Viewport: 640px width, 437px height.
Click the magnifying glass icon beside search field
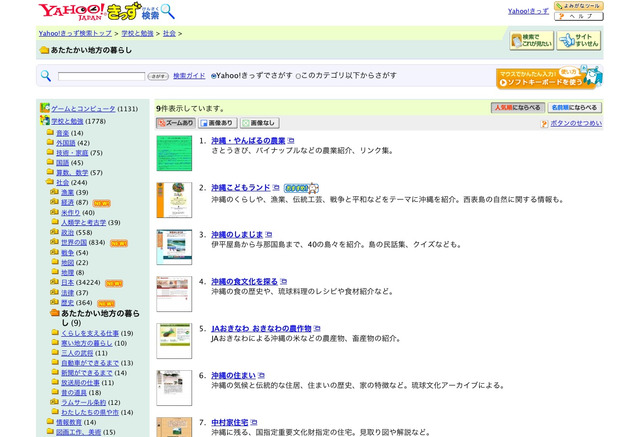pyautogui.click(x=46, y=76)
